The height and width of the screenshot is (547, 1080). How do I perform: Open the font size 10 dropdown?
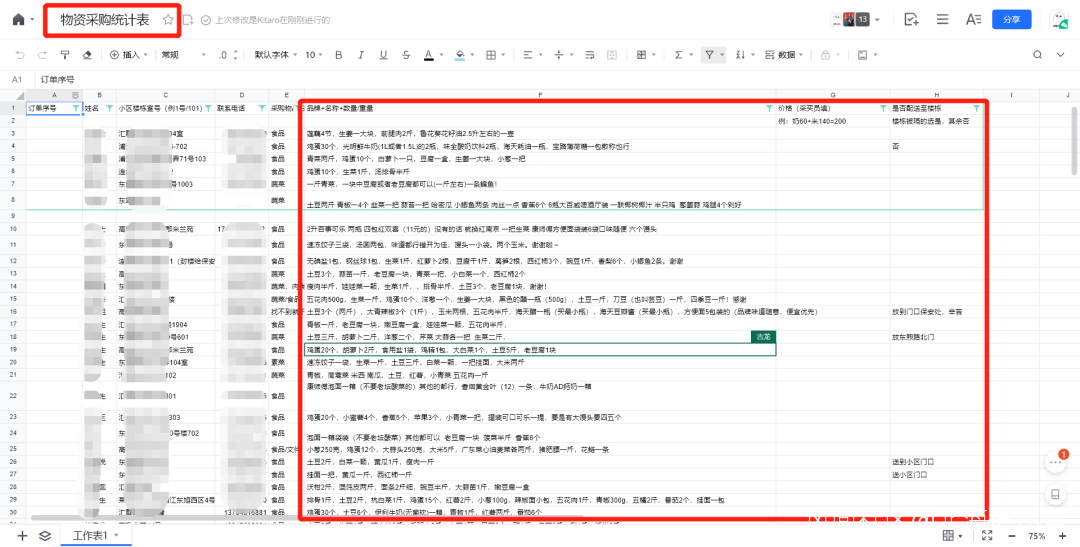(314, 55)
